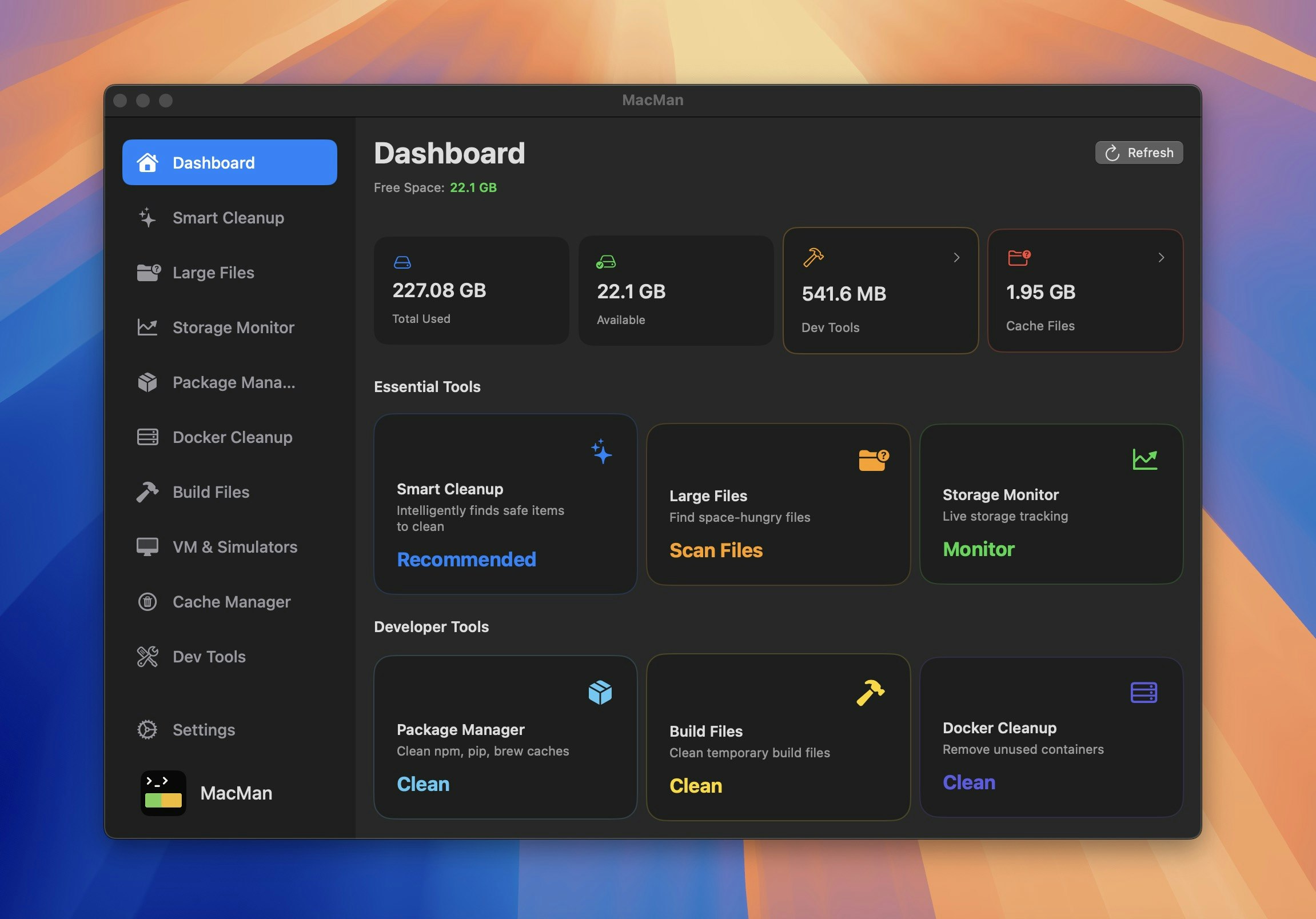Open VM & Simulators monitor icon
This screenshot has height=919, width=1316.
[148, 546]
